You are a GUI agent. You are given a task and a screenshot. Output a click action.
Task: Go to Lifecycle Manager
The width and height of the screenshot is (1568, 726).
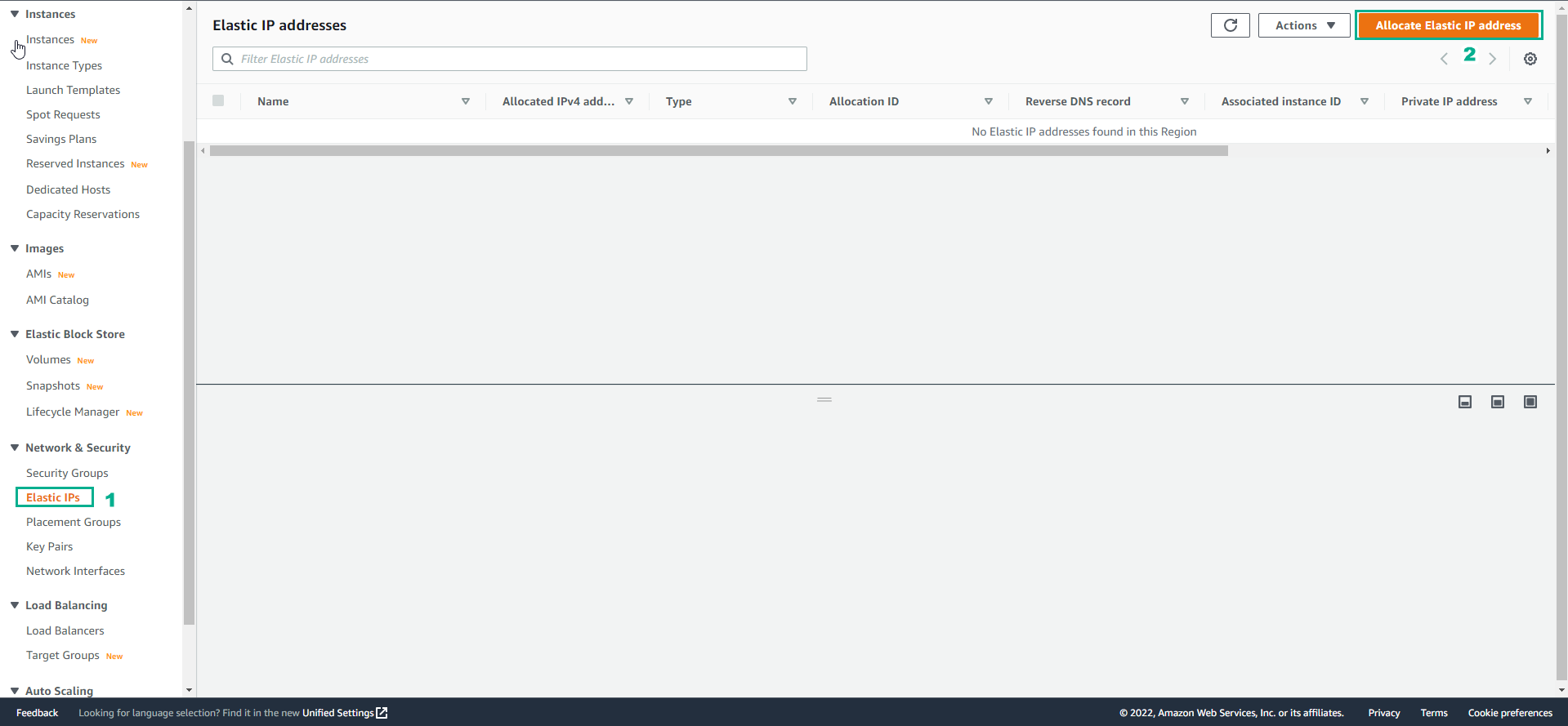point(73,412)
